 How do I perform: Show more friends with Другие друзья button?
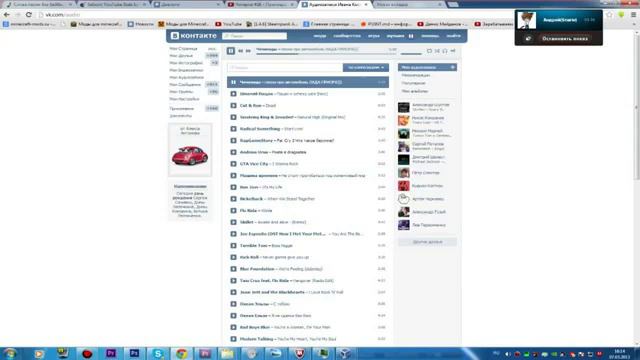click(x=427, y=242)
